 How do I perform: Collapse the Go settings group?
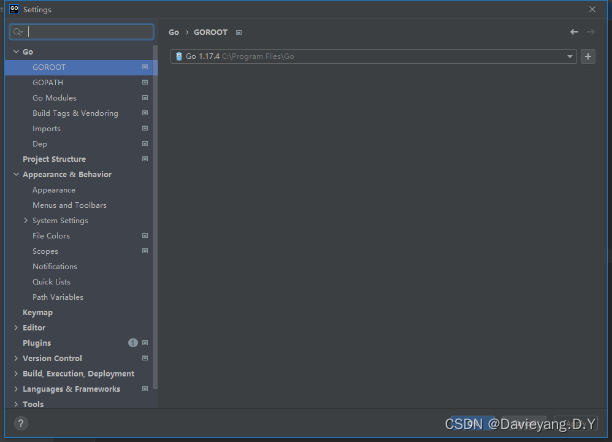pyautogui.click(x=16, y=52)
